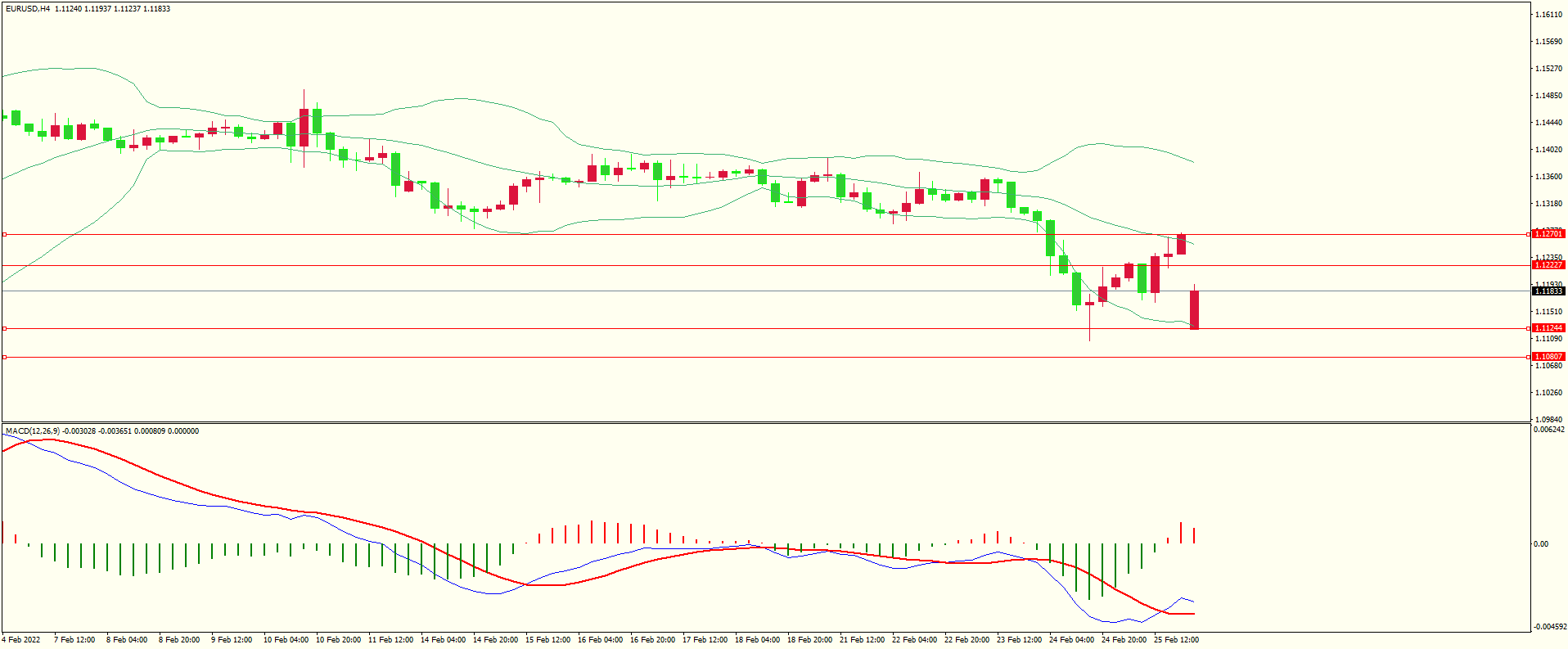Click the latest large red candlestick

[1194, 309]
